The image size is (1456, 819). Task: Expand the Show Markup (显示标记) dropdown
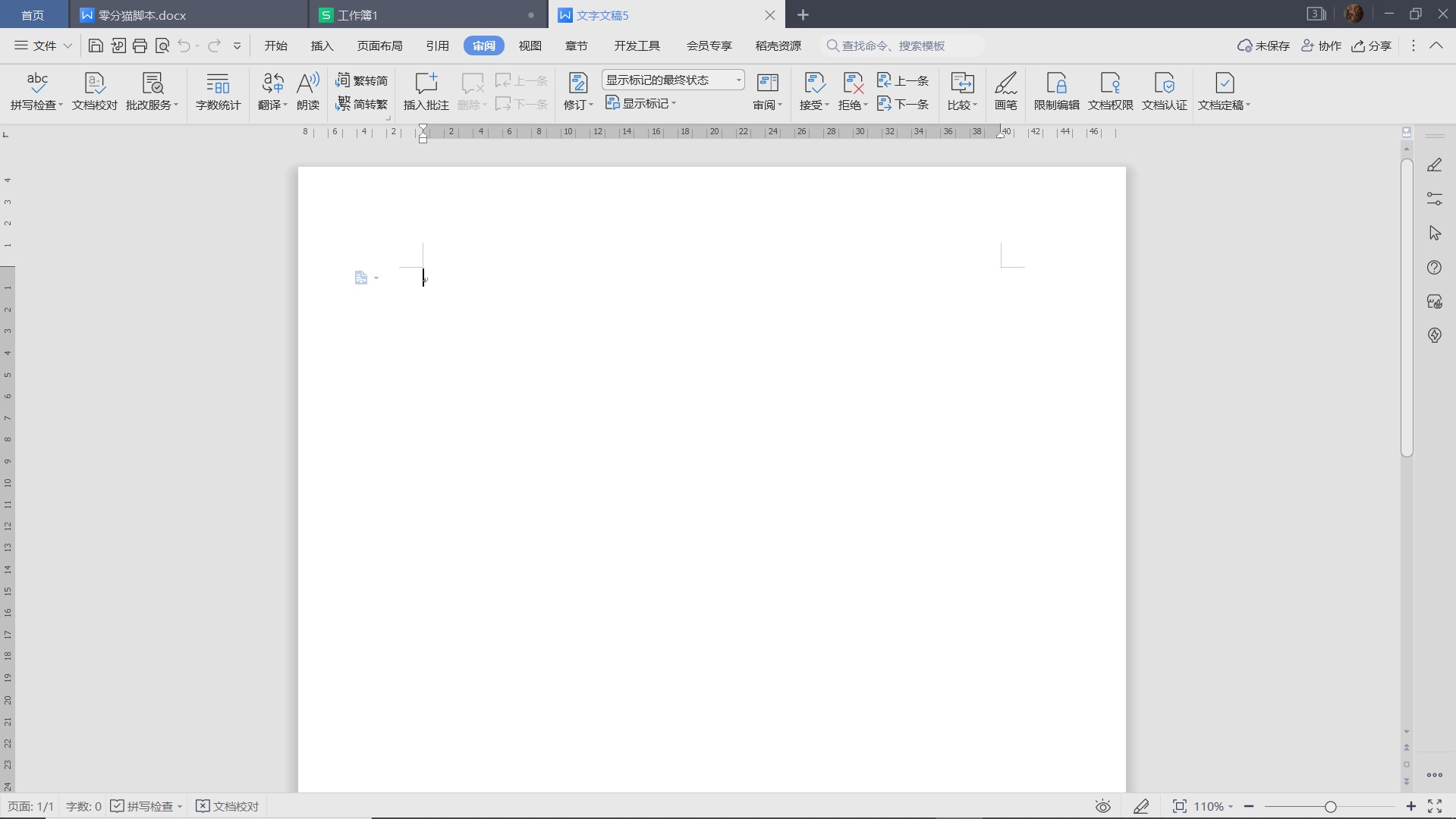pyautogui.click(x=641, y=104)
